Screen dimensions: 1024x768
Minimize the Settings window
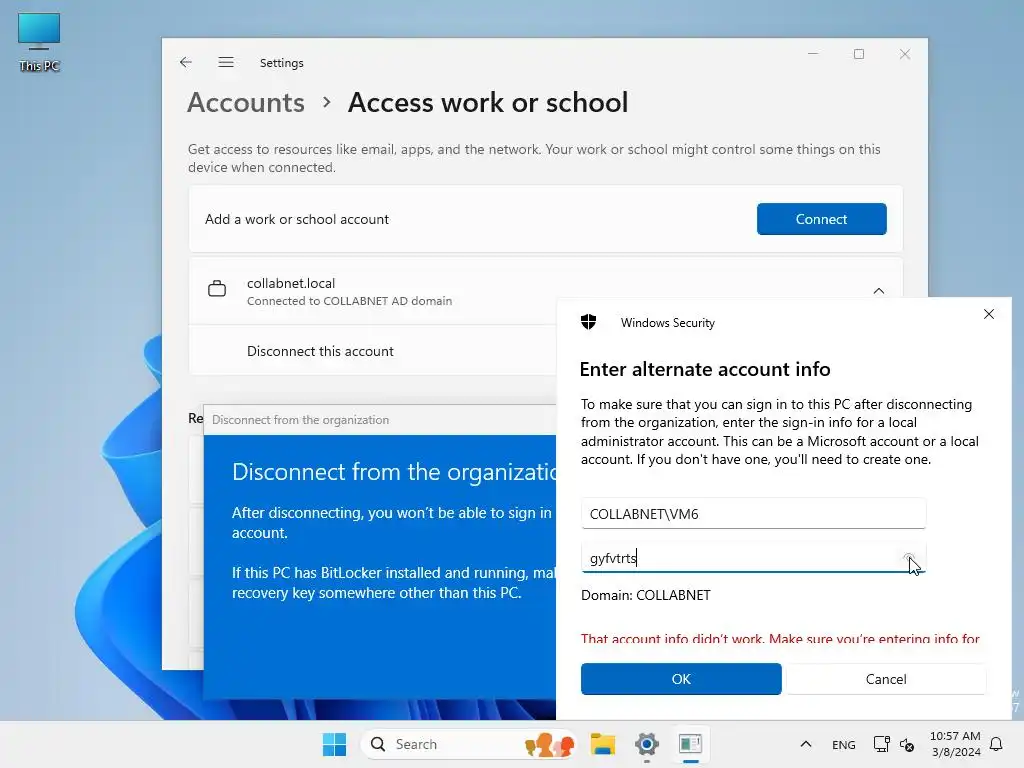813,54
